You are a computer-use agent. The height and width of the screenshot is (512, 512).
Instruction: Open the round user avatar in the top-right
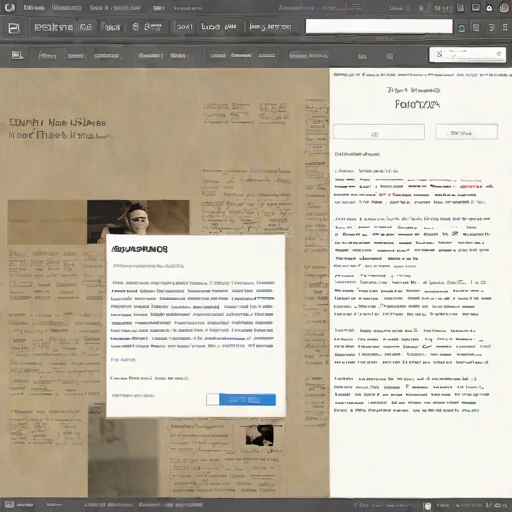[504, 8]
